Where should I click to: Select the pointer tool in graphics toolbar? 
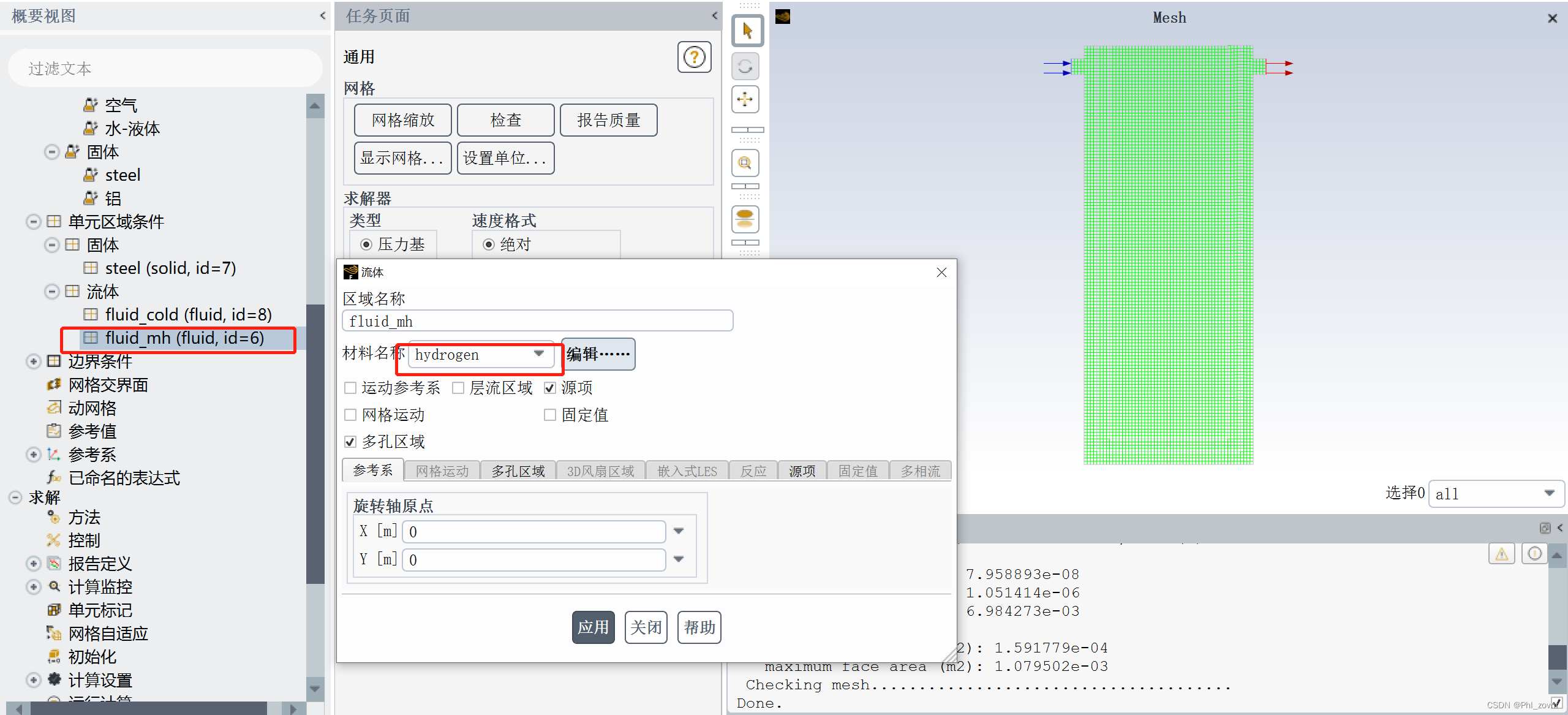tap(747, 31)
